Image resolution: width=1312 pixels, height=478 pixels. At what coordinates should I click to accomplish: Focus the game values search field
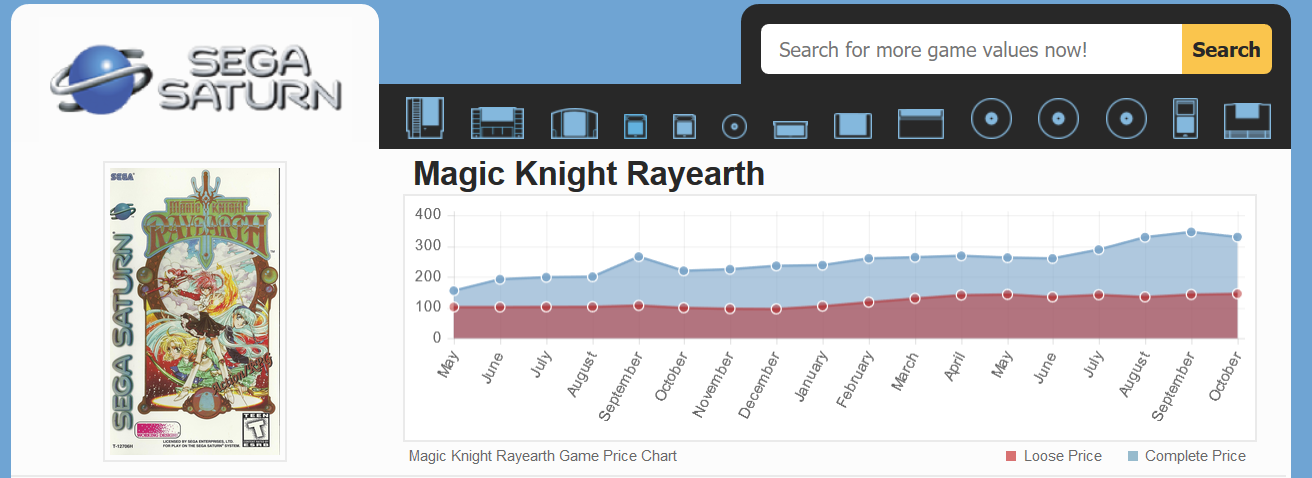point(970,50)
